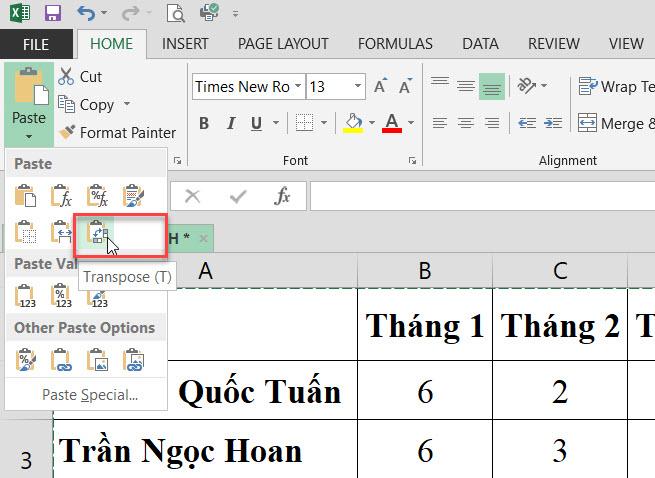Viewport: 655px width, 478px height.
Task: Open Print Preview from quick access toolbar
Action: (x=176, y=13)
